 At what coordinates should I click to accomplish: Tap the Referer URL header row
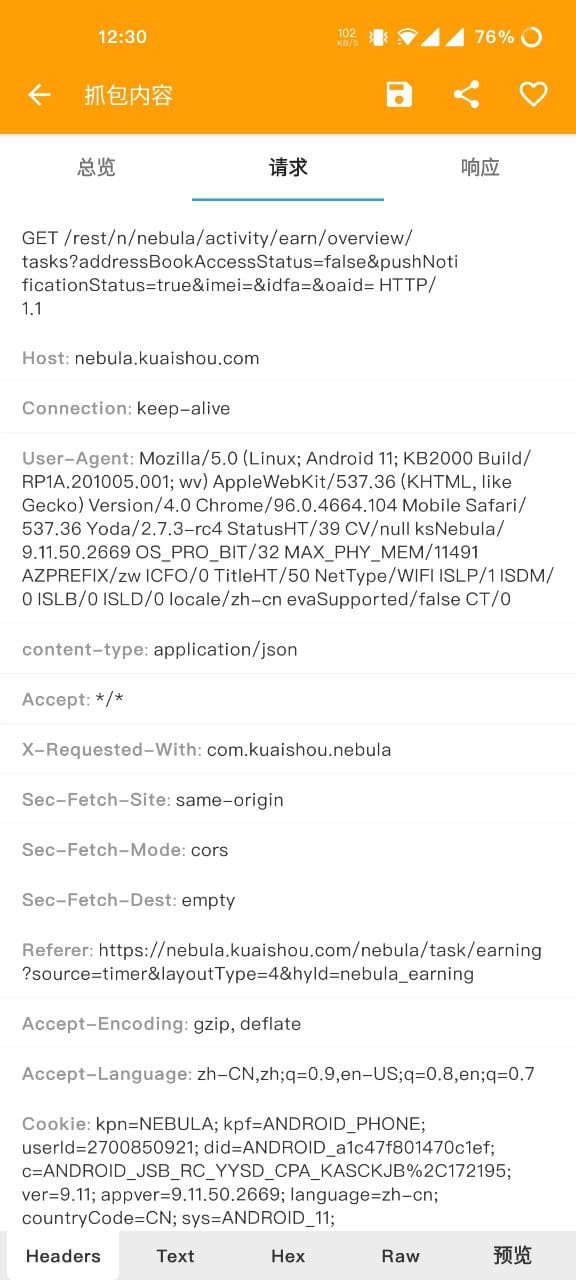(288, 962)
